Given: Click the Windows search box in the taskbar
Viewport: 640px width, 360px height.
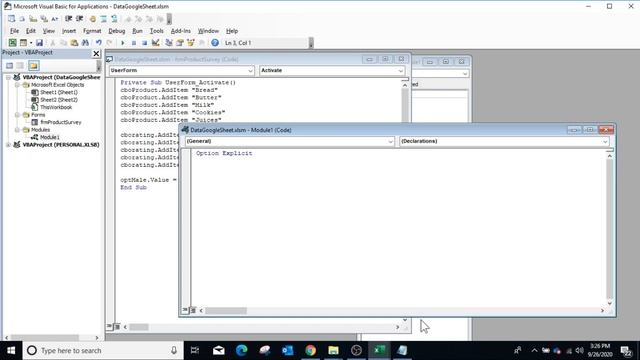Looking at the screenshot, I should click(x=103, y=351).
